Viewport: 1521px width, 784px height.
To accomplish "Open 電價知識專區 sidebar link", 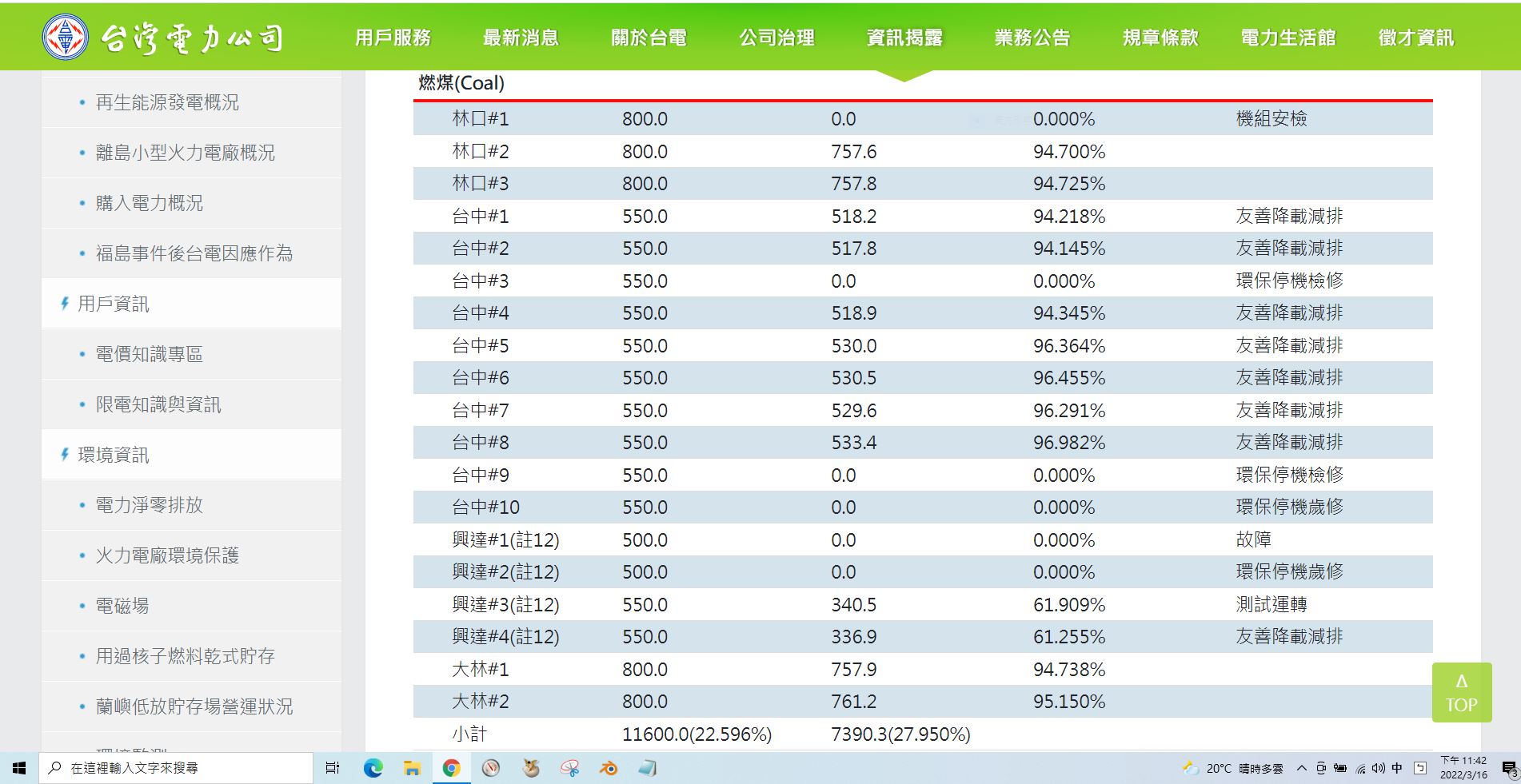I will (149, 354).
